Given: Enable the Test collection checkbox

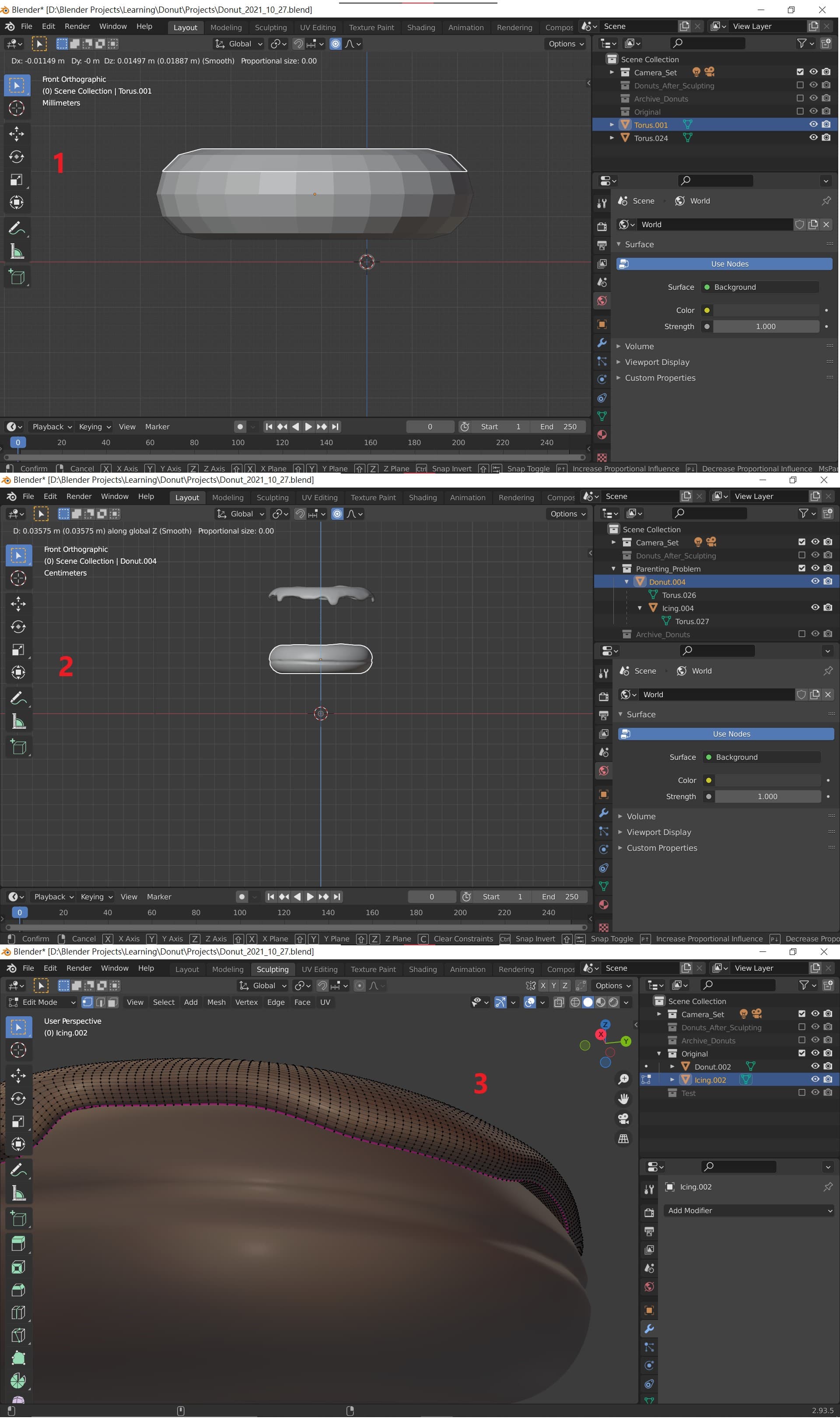Looking at the screenshot, I should click(801, 1092).
